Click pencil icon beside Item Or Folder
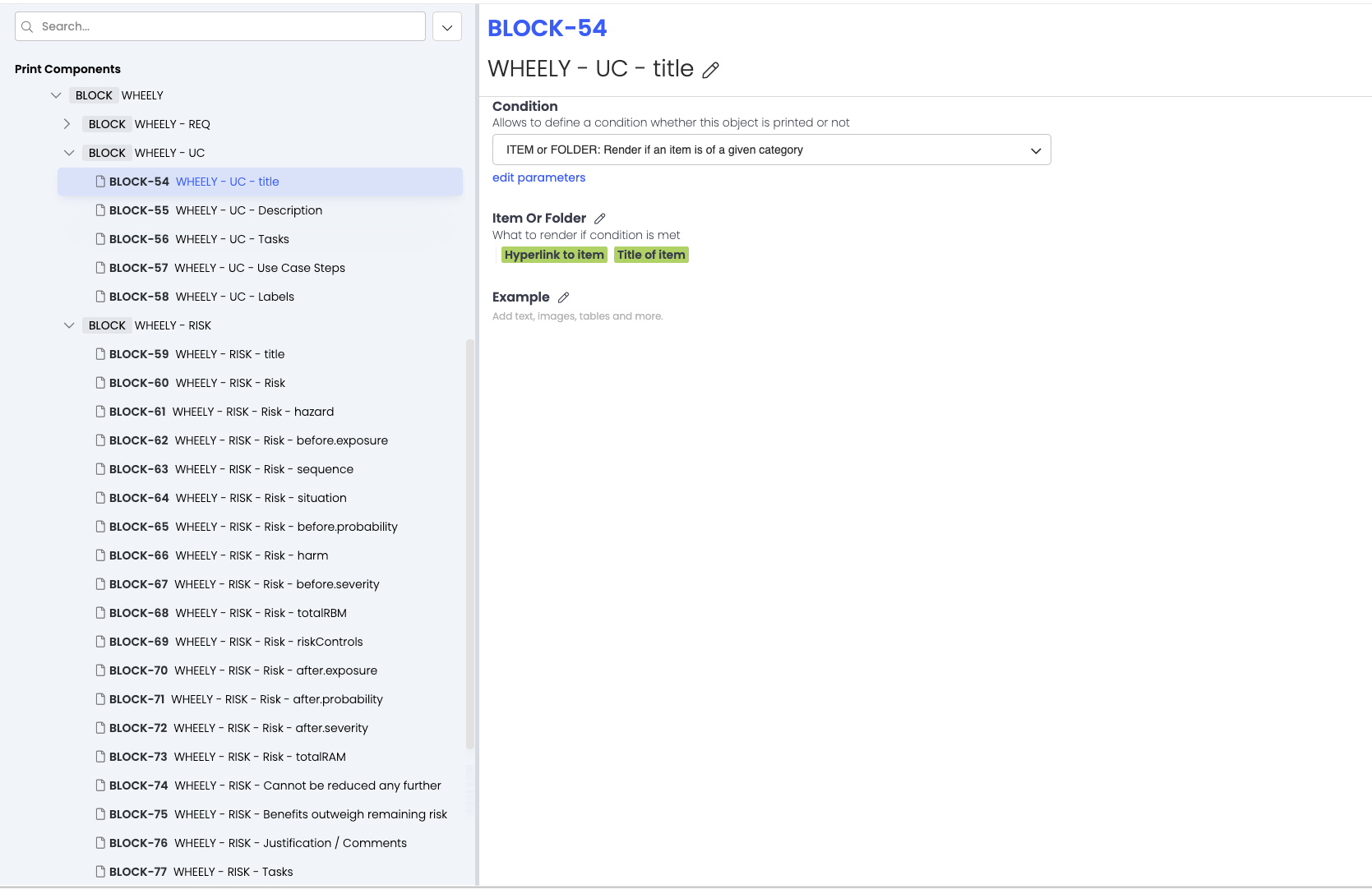The image size is (1372, 889). coord(600,219)
